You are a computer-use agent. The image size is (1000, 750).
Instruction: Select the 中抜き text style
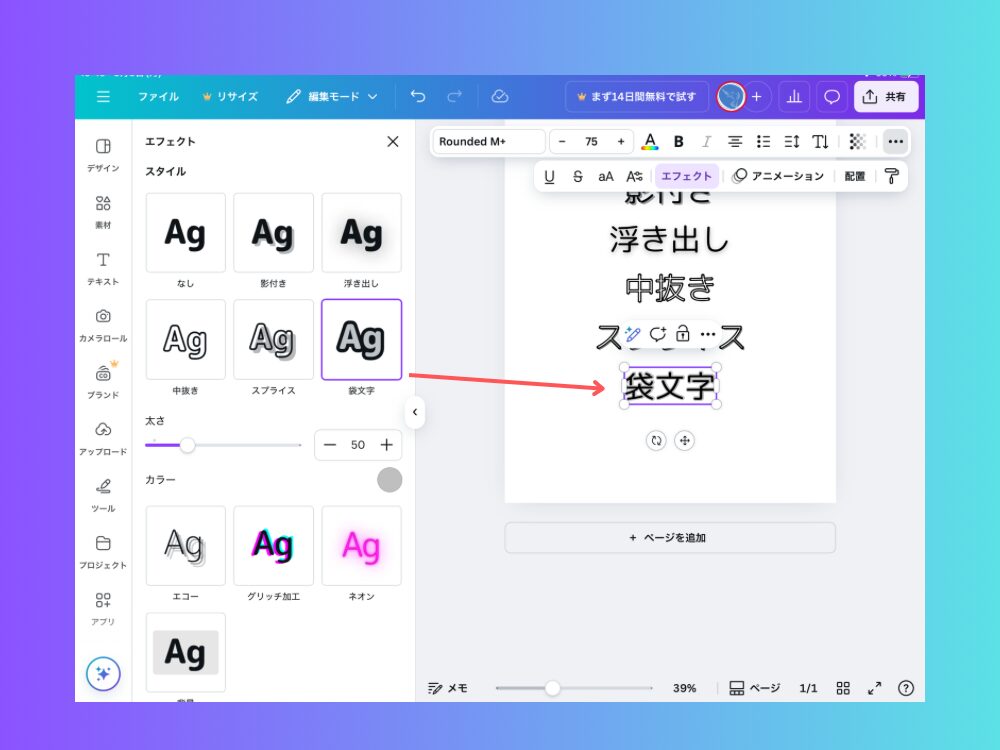(x=186, y=339)
